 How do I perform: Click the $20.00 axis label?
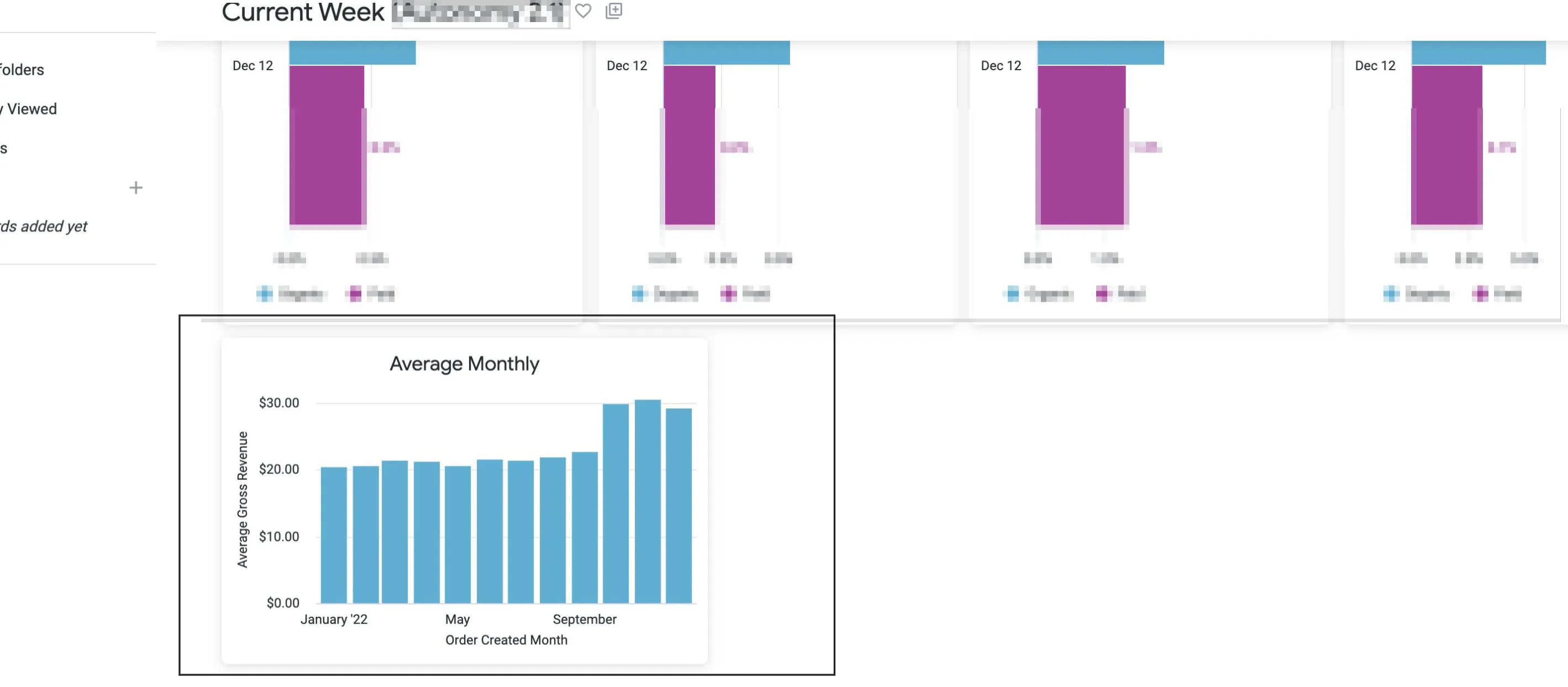click(279, 469)
